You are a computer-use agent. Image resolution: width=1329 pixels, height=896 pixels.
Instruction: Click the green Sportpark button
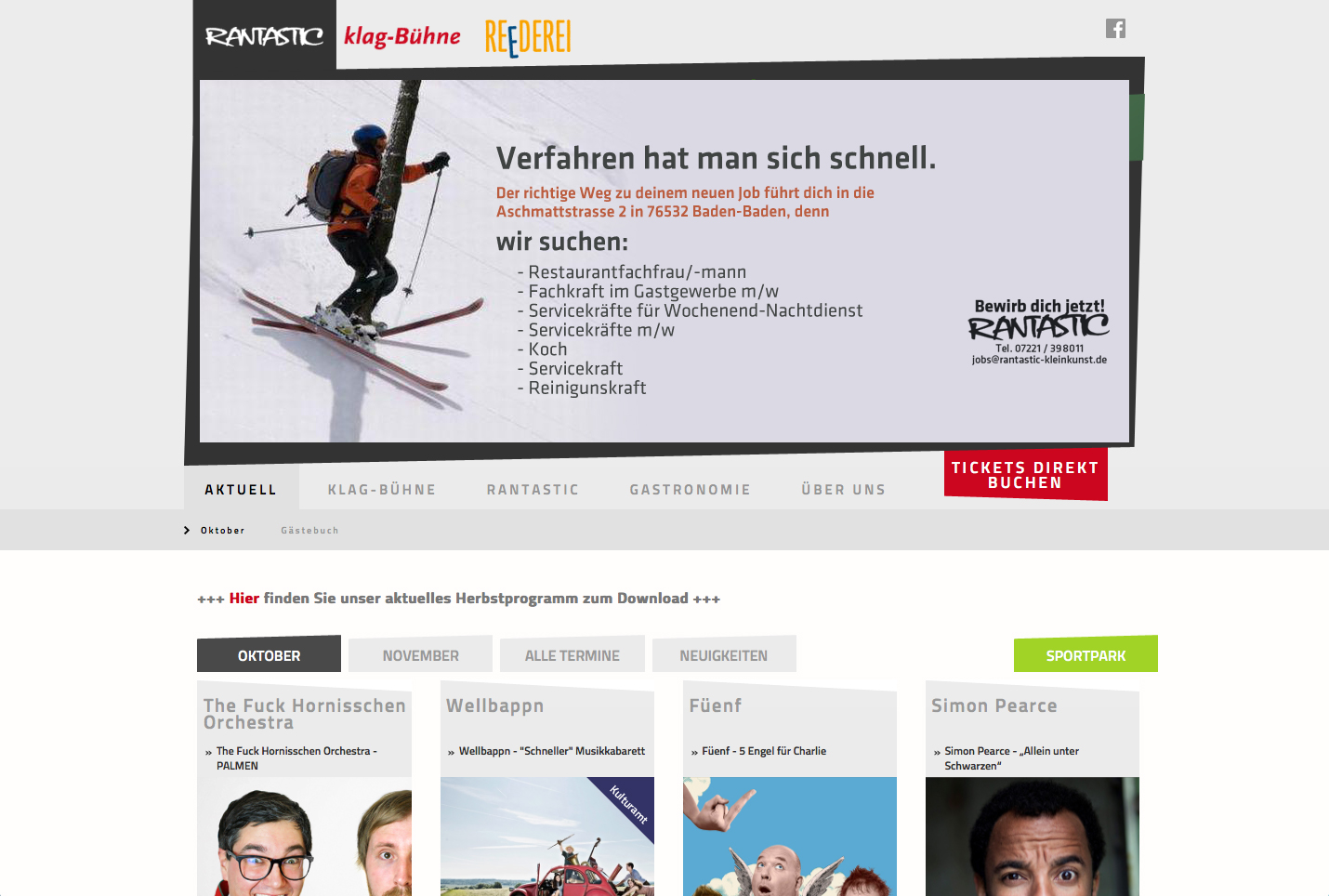(1086, 654)
